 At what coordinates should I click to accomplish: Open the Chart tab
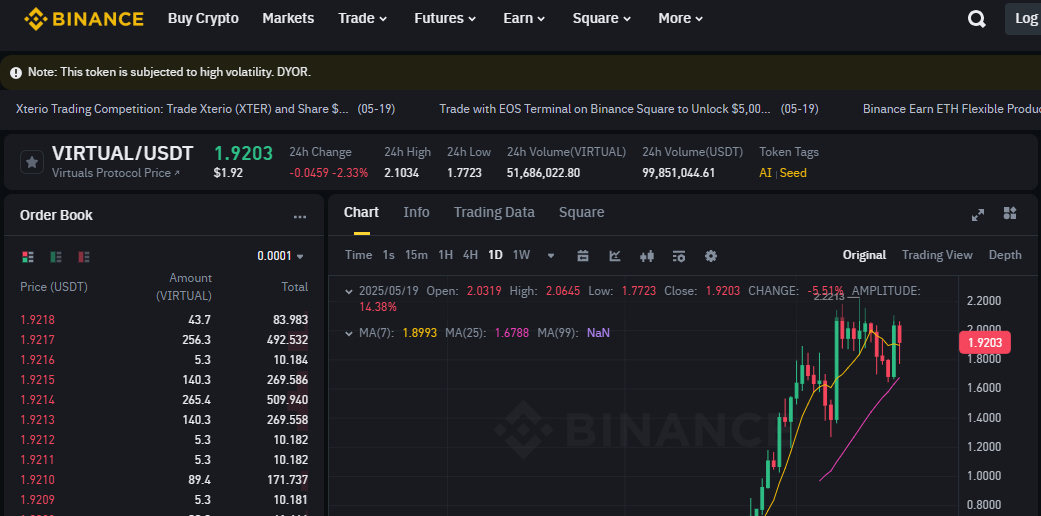coord(361,213)
